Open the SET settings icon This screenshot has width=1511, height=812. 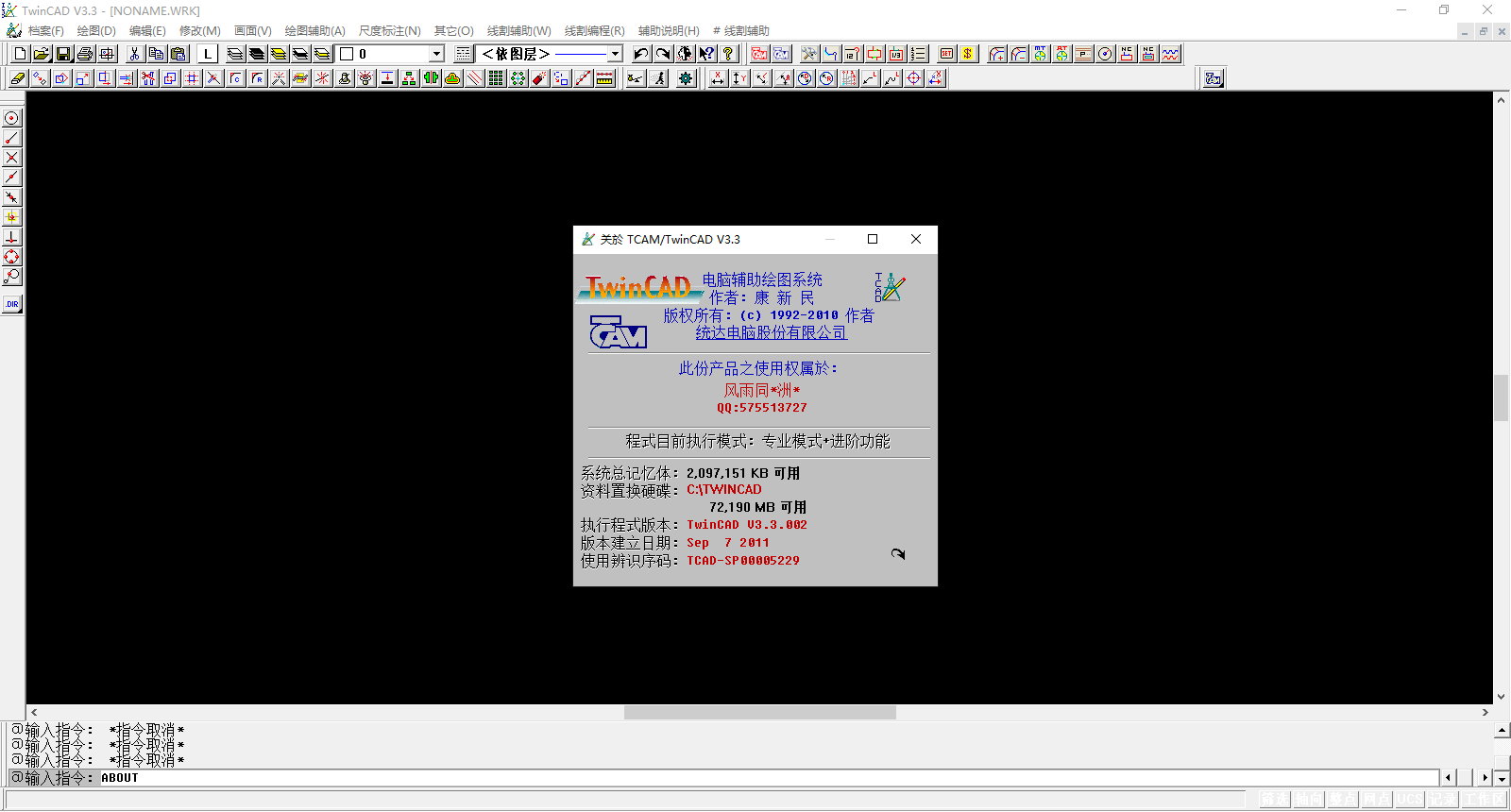946,54
